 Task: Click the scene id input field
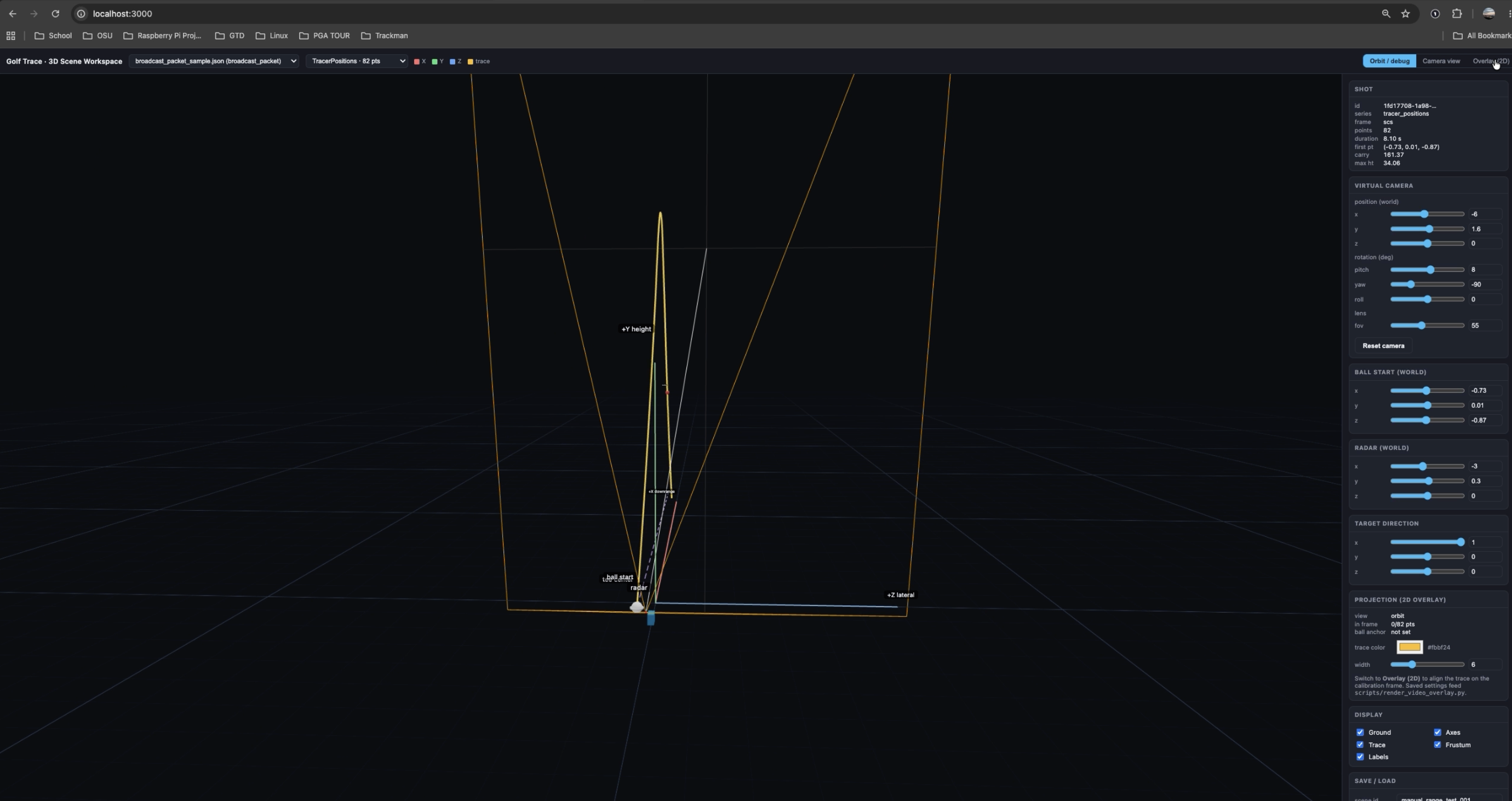pos(1448,798)
